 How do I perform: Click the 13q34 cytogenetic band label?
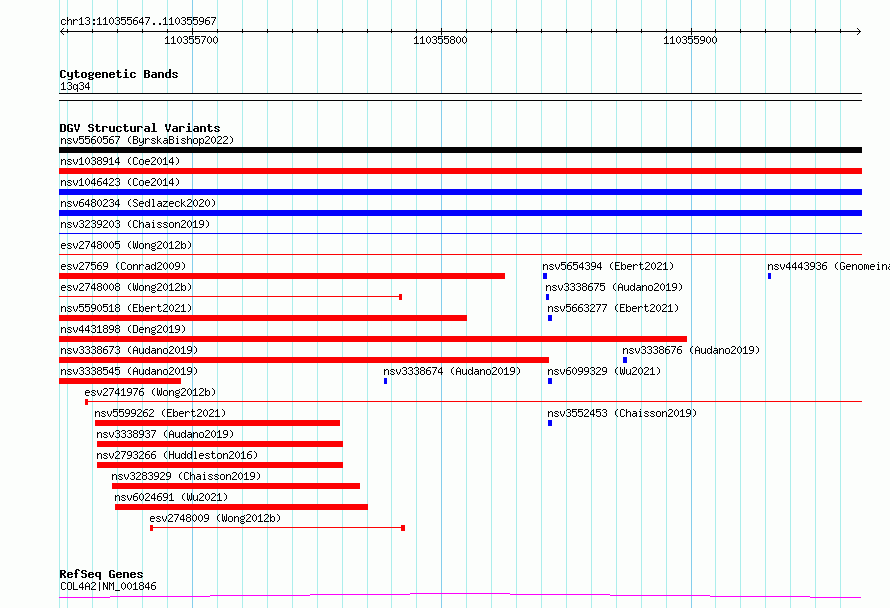[x=75, y=86]
